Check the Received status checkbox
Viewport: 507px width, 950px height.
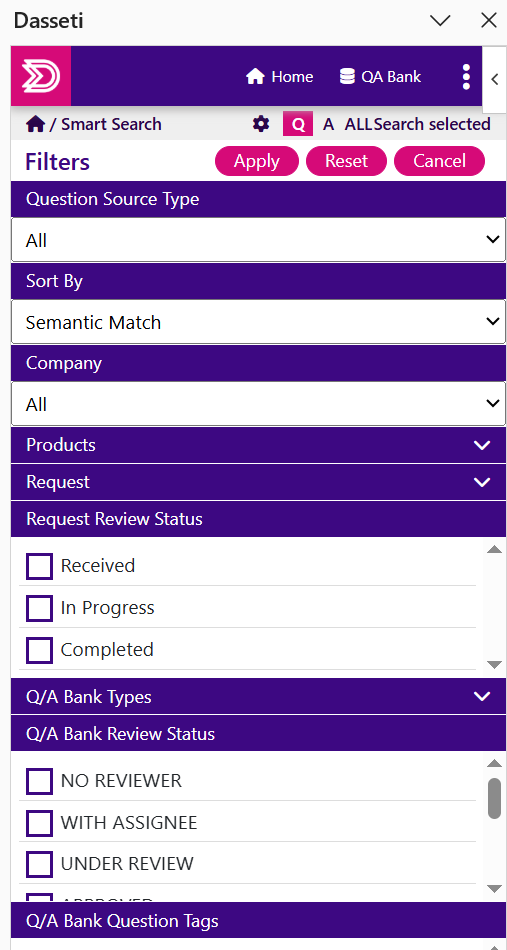pyautogui.click(x=39, y=566)
